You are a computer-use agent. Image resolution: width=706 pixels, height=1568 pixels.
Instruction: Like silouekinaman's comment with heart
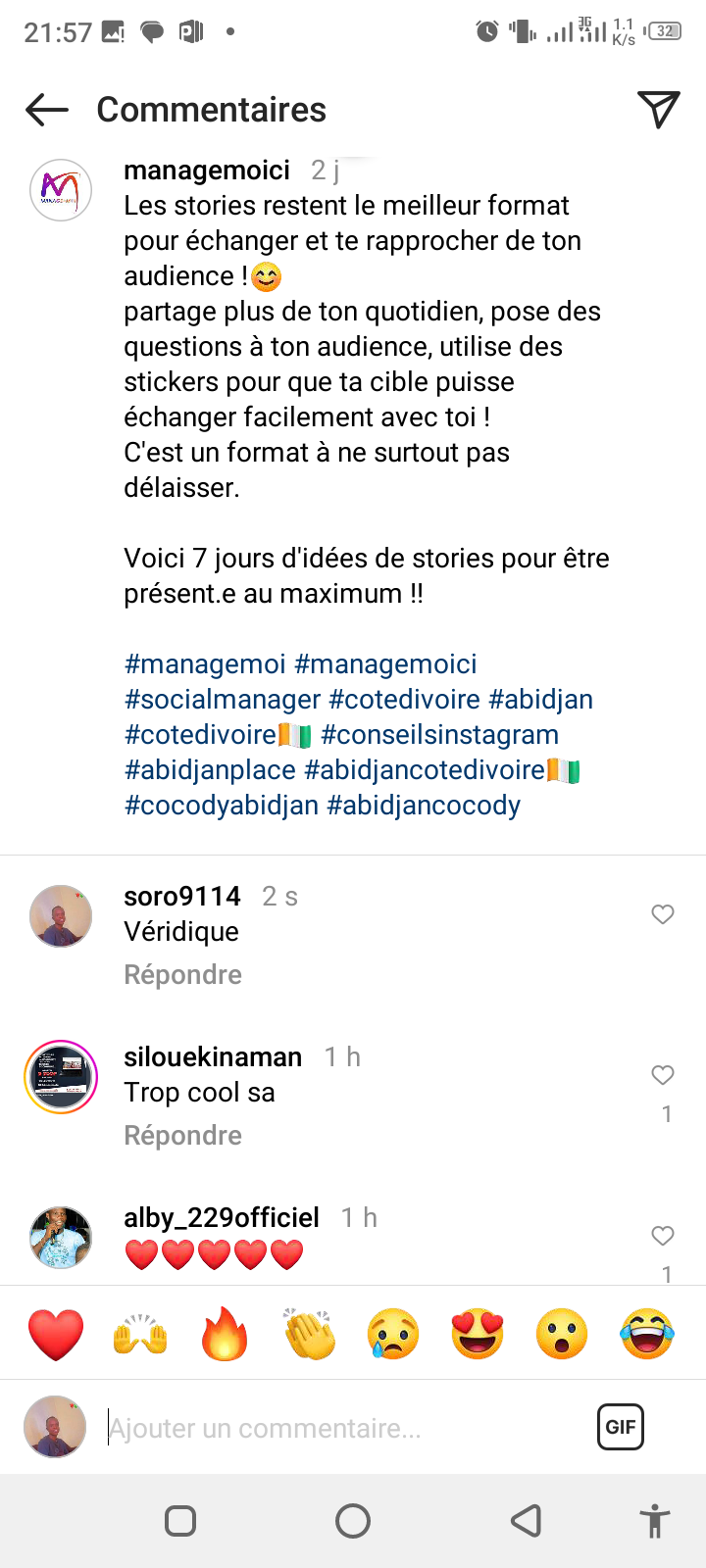coord(663,1075)
